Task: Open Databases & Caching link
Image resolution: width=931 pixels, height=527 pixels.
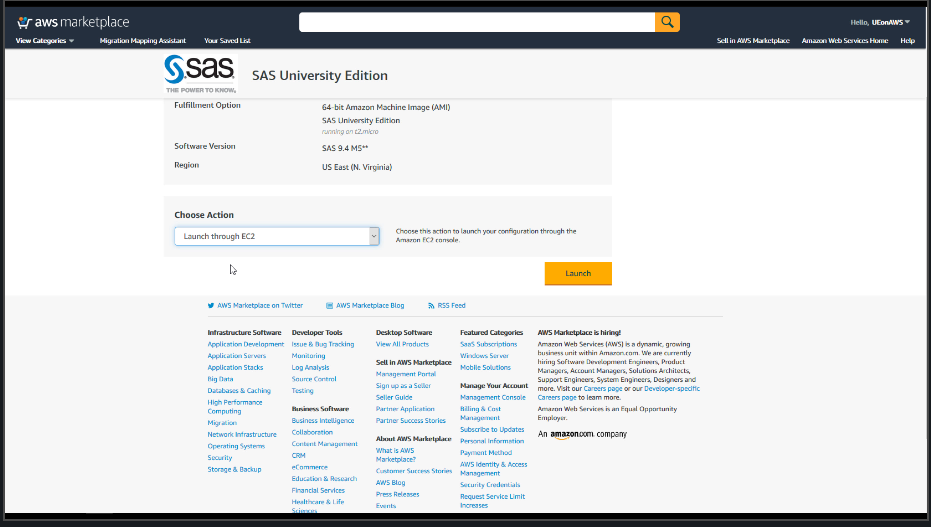Action: [239, 391]
